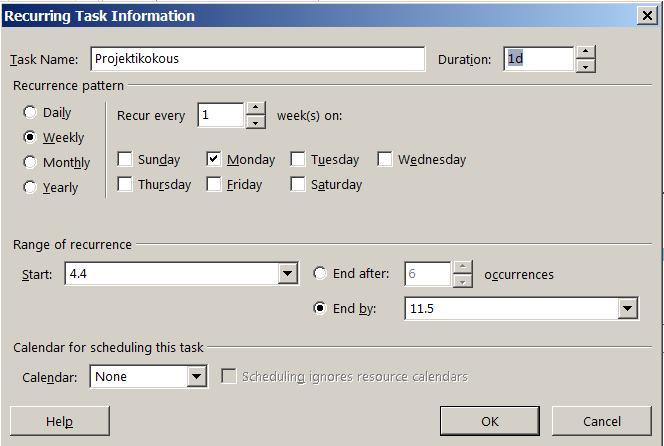
Task: Decrease the Duration spinner value
Action: pyautogui.click(x=586, y=65)
